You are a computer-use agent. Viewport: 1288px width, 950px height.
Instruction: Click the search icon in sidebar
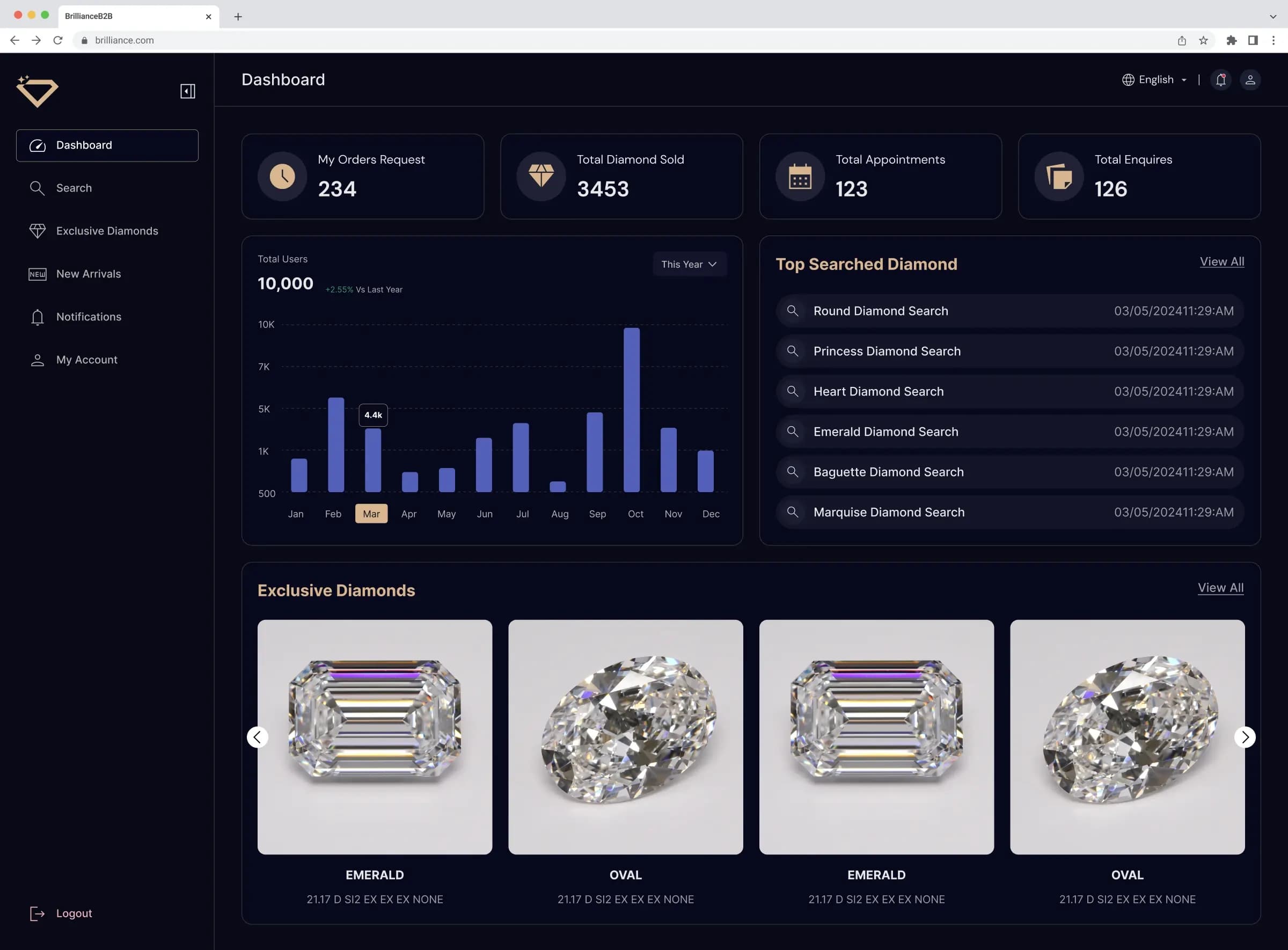(x=37, y=188)
